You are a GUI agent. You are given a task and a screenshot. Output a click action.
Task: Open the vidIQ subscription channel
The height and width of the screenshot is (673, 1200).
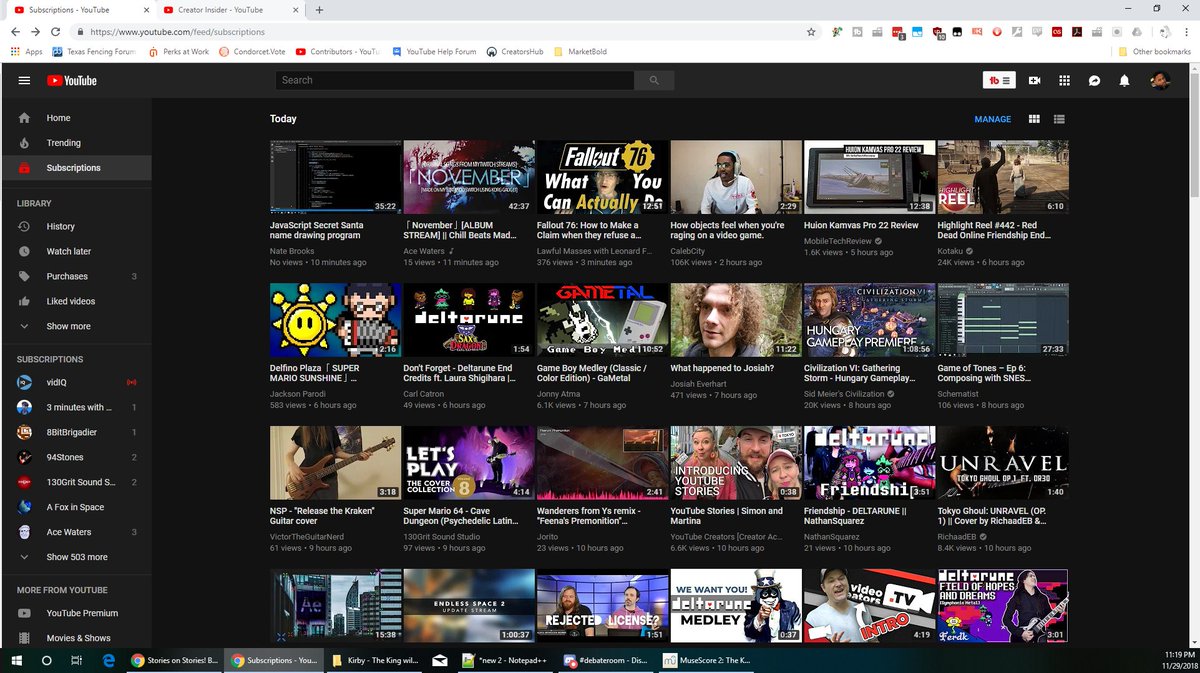pyautogui.click(x=76, y=383)
